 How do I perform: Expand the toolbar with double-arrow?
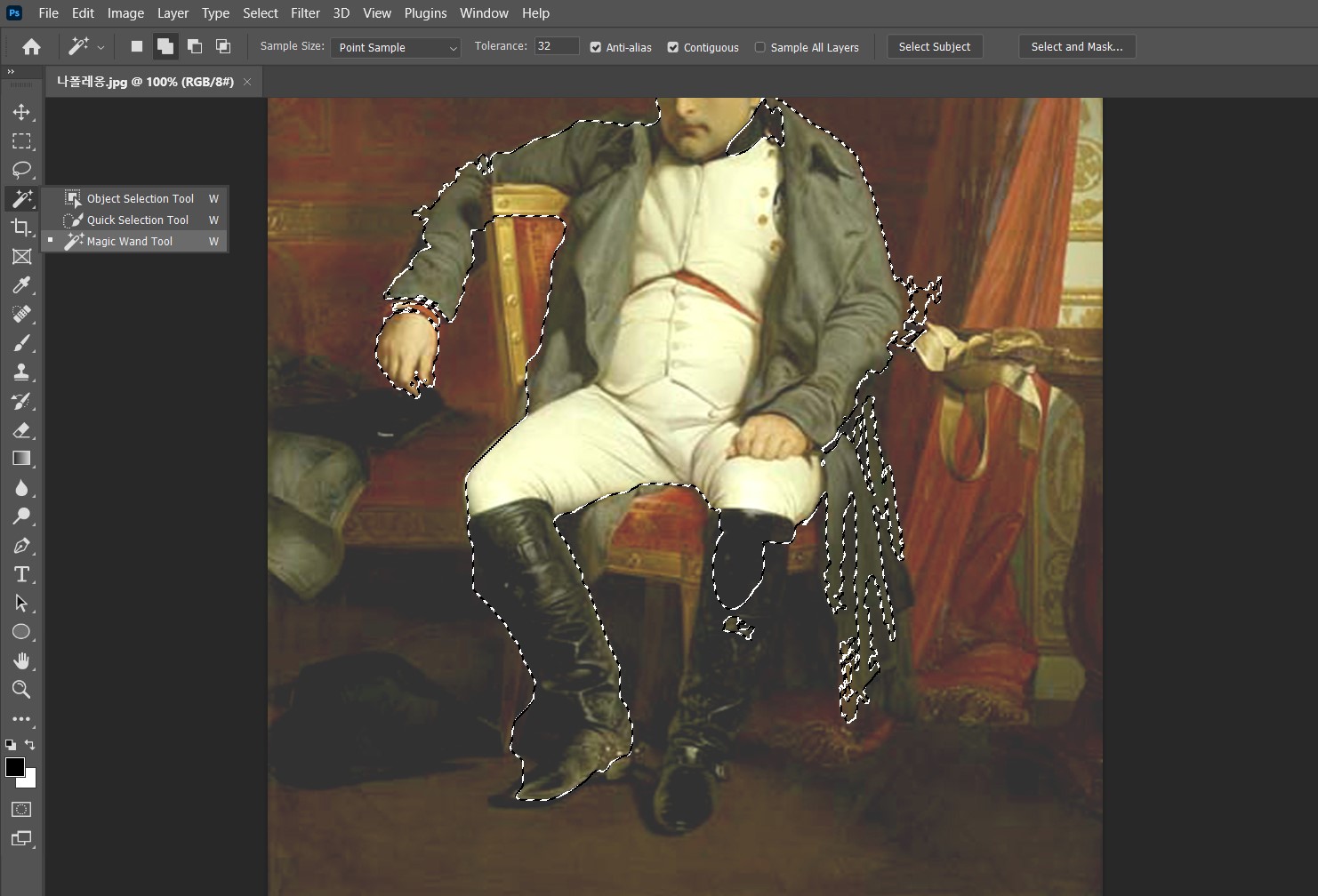(11, 72)
